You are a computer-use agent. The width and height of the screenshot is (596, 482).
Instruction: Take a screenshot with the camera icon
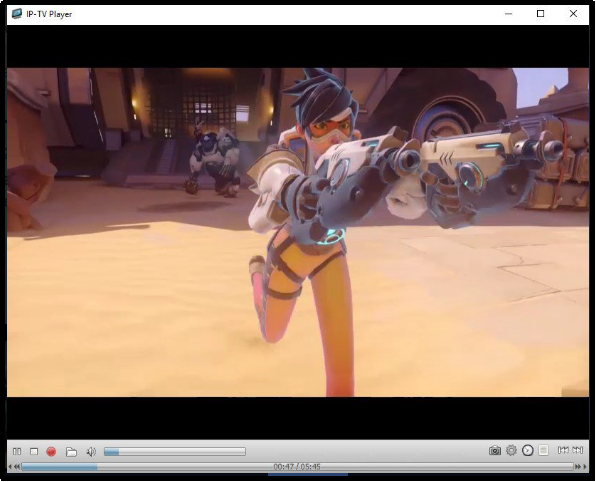(495, 451)
